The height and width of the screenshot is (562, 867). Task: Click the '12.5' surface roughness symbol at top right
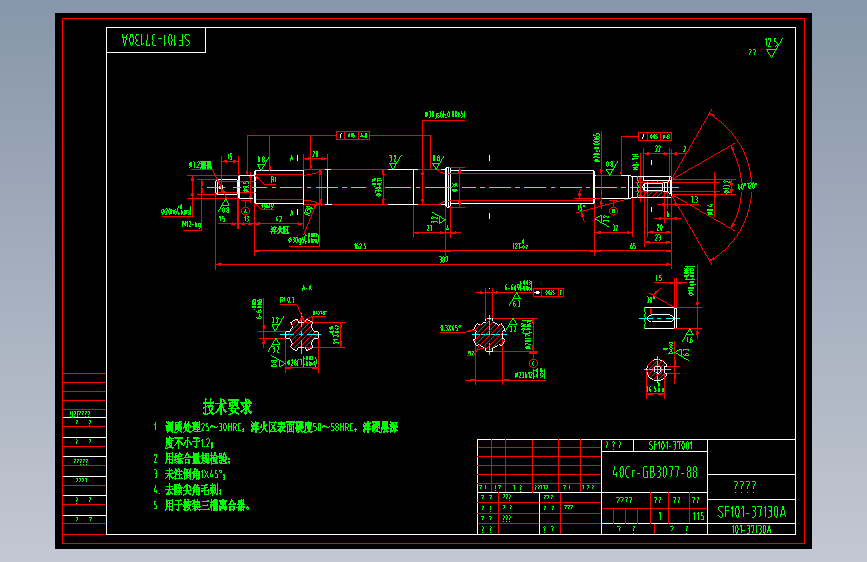[774, 47]
